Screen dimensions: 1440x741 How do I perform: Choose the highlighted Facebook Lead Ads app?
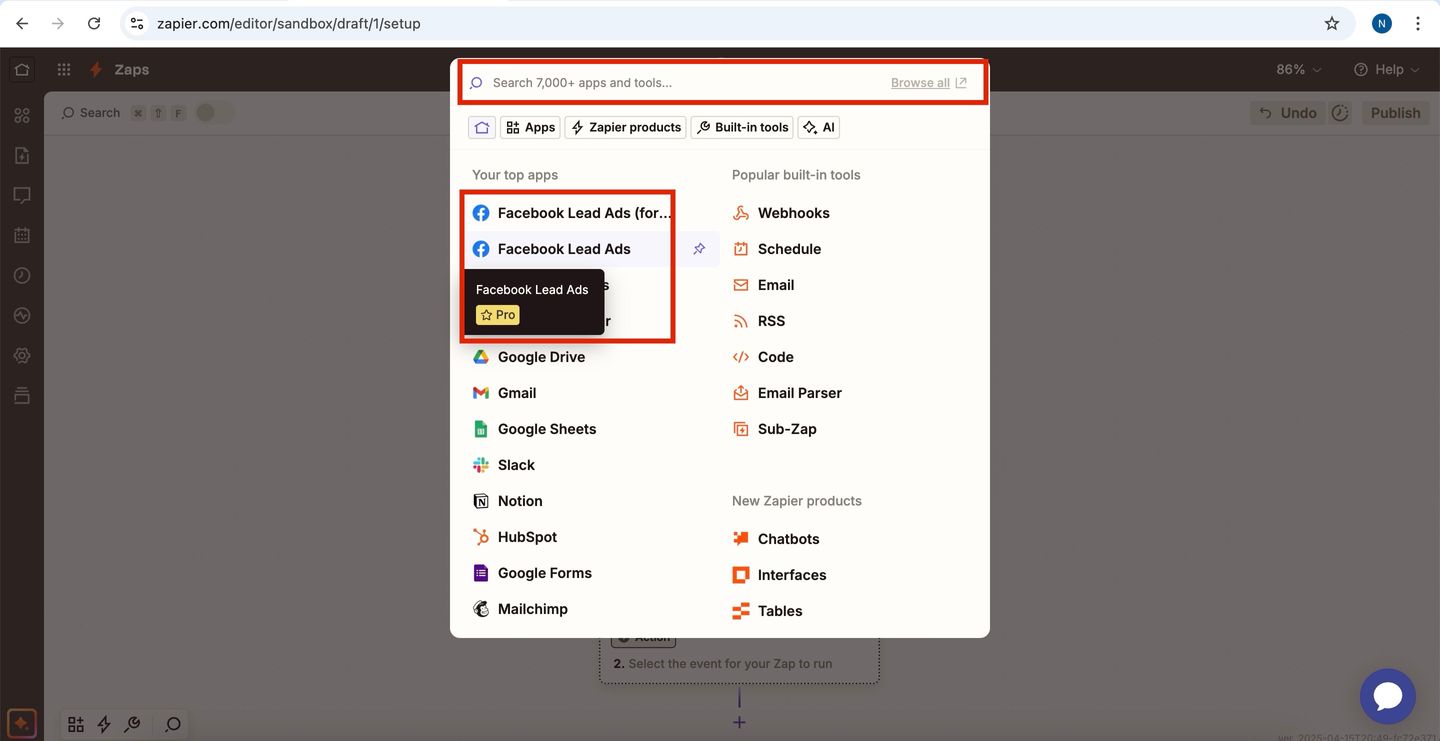(566, 249)
